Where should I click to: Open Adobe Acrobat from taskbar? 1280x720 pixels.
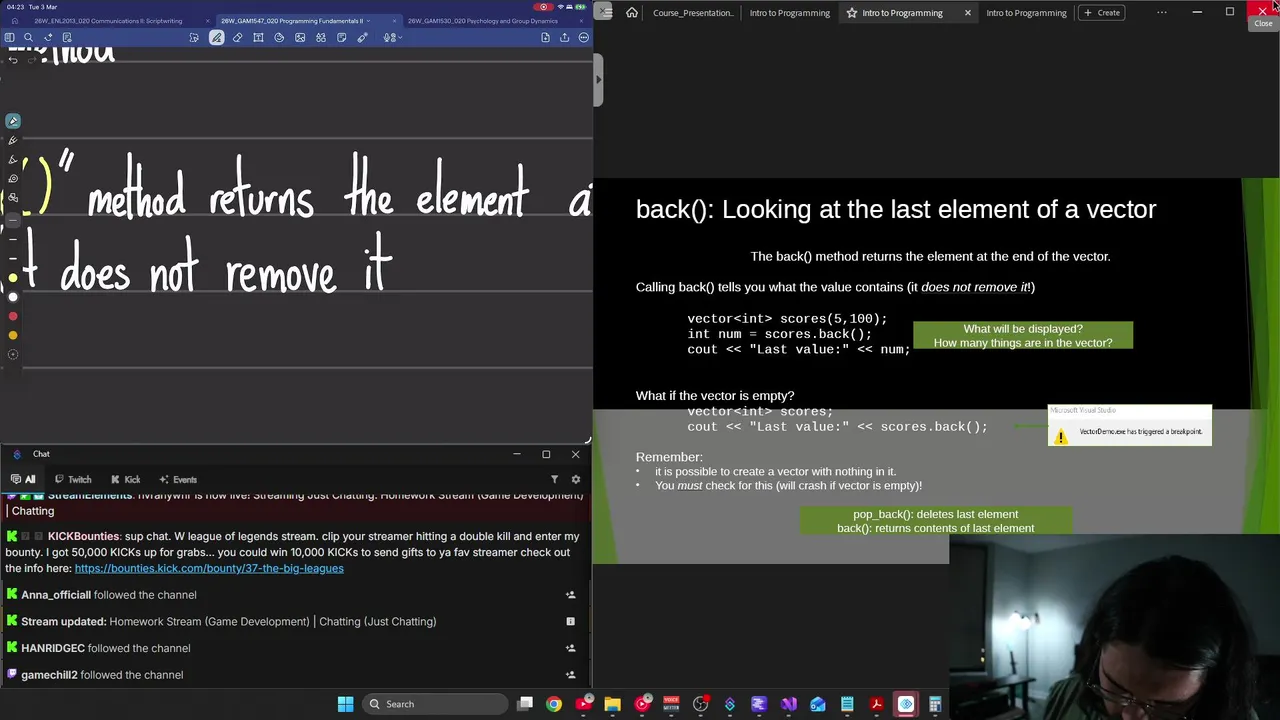pyautogui.click(x=876, y=704)
